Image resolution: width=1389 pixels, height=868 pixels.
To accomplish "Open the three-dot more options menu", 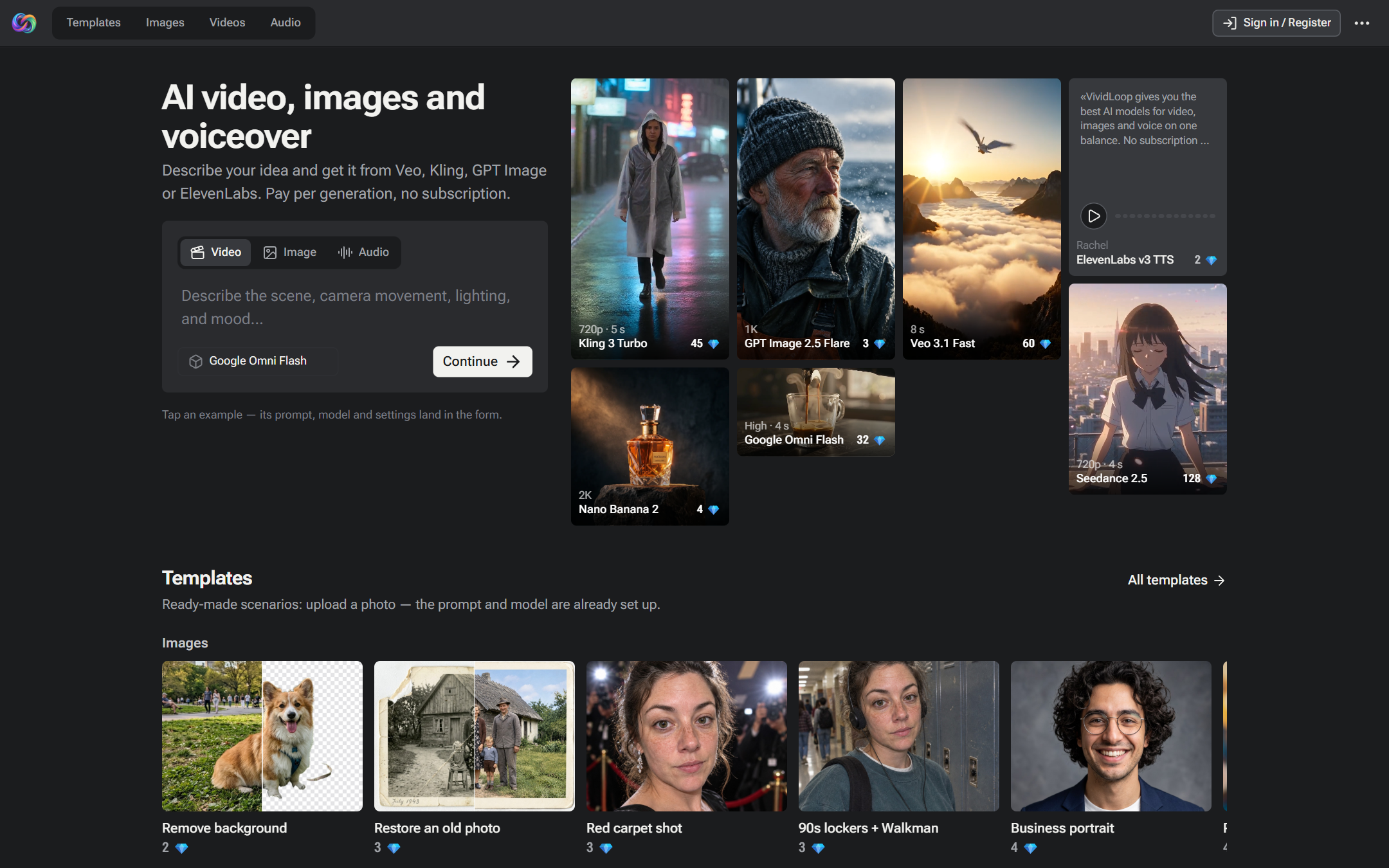I will point(1361,23).
